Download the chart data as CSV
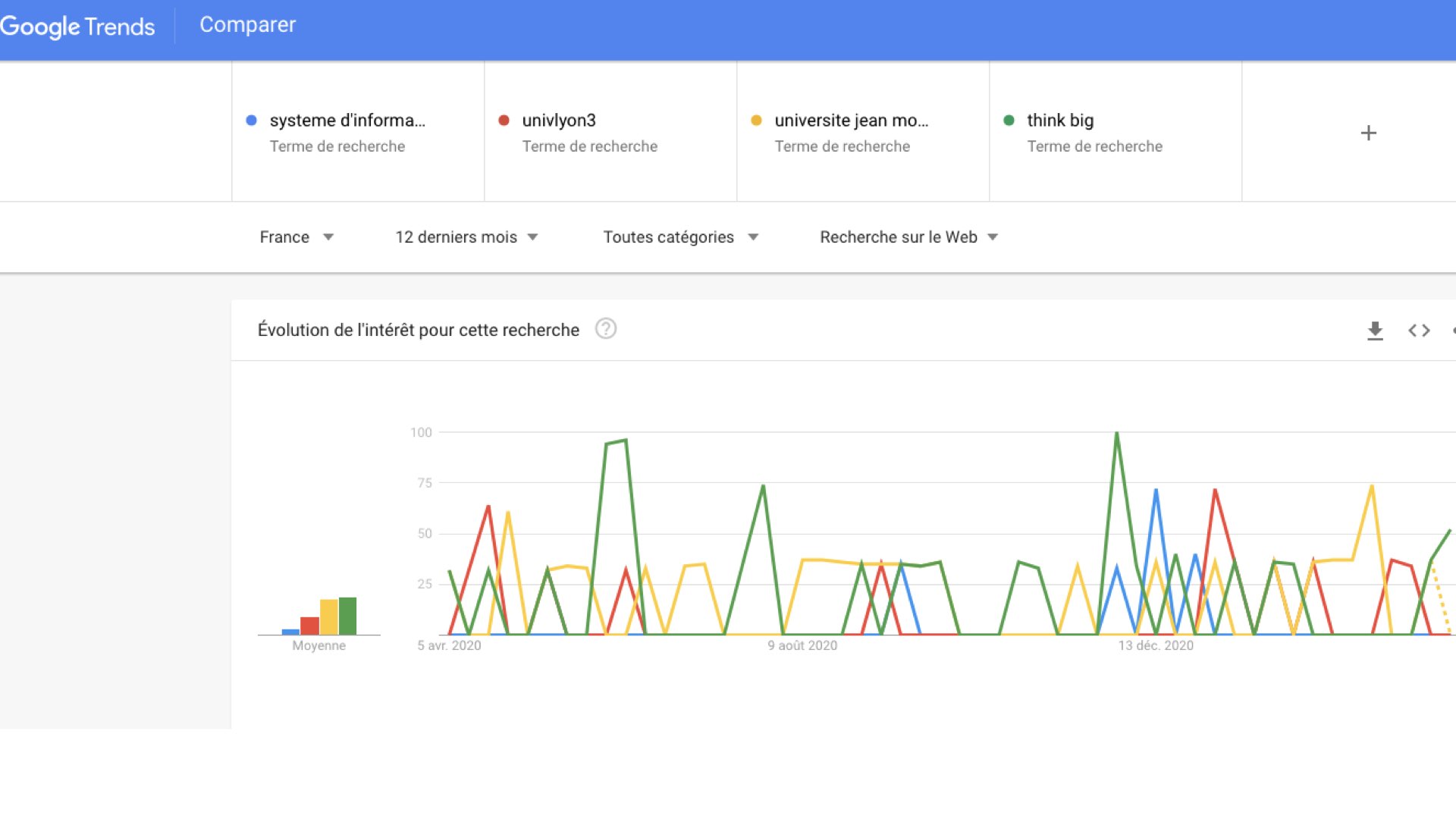Screen dimensions: 1456x819 coord(1375,331)
